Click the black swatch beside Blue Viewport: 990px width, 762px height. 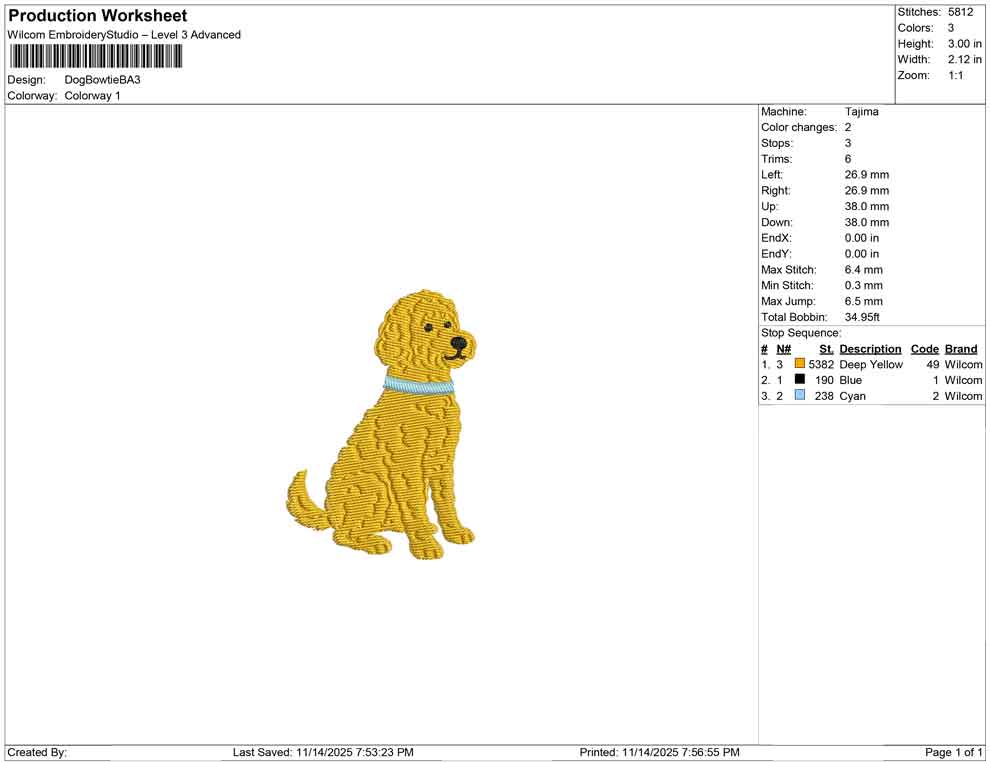pyautogui.click(x=799, y=379)
